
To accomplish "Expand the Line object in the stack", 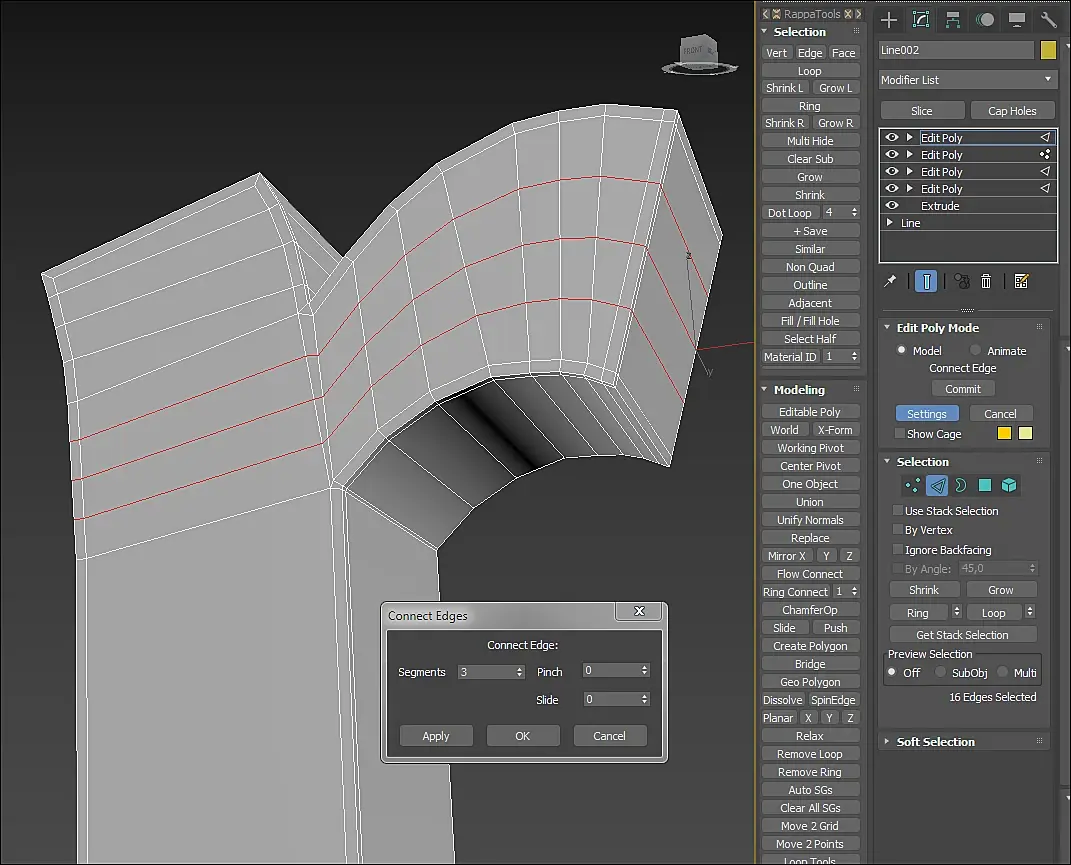I will 890,223.
